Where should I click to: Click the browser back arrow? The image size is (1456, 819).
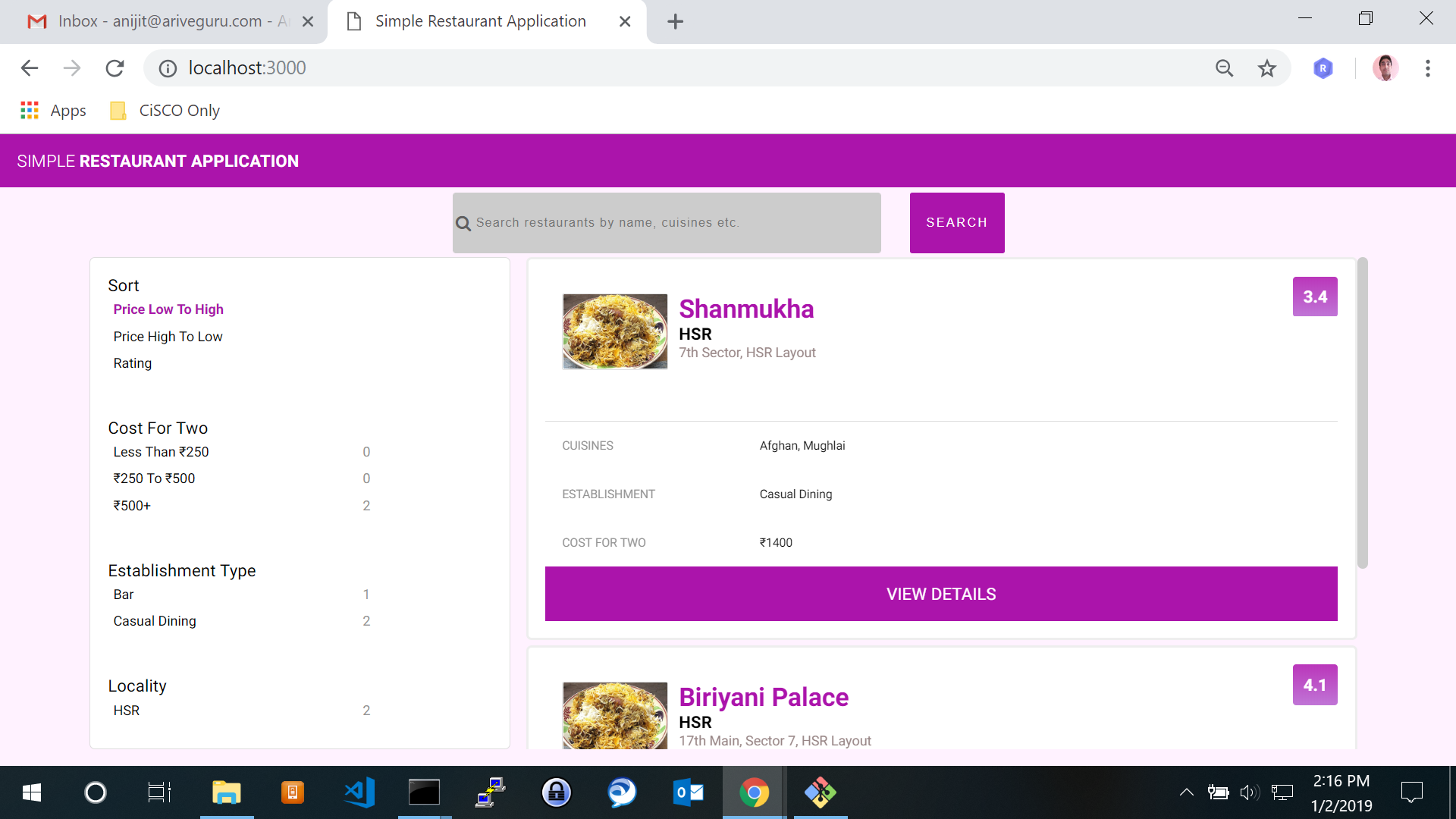click(30, 68)
